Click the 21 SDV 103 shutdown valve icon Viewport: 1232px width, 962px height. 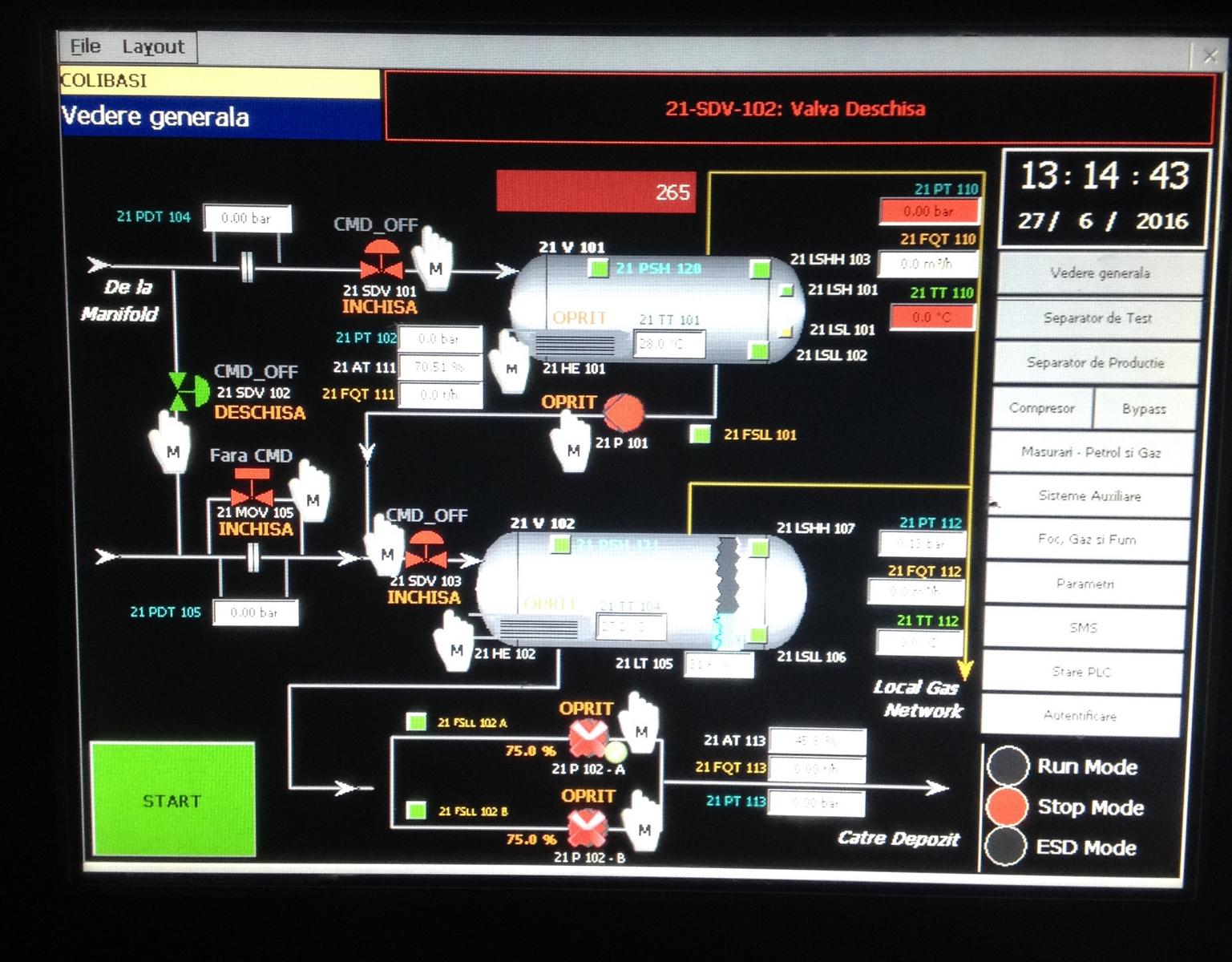426,549
